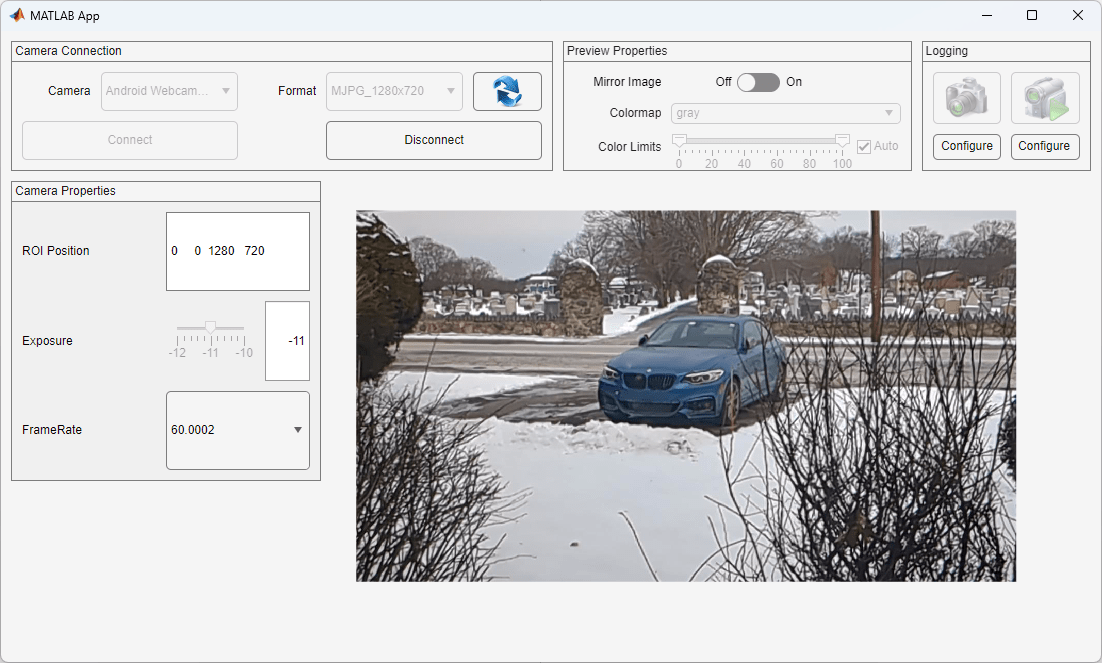Click the ROI Position input field
This screenshot has height=663, width=1102.
tap(237, 251)
